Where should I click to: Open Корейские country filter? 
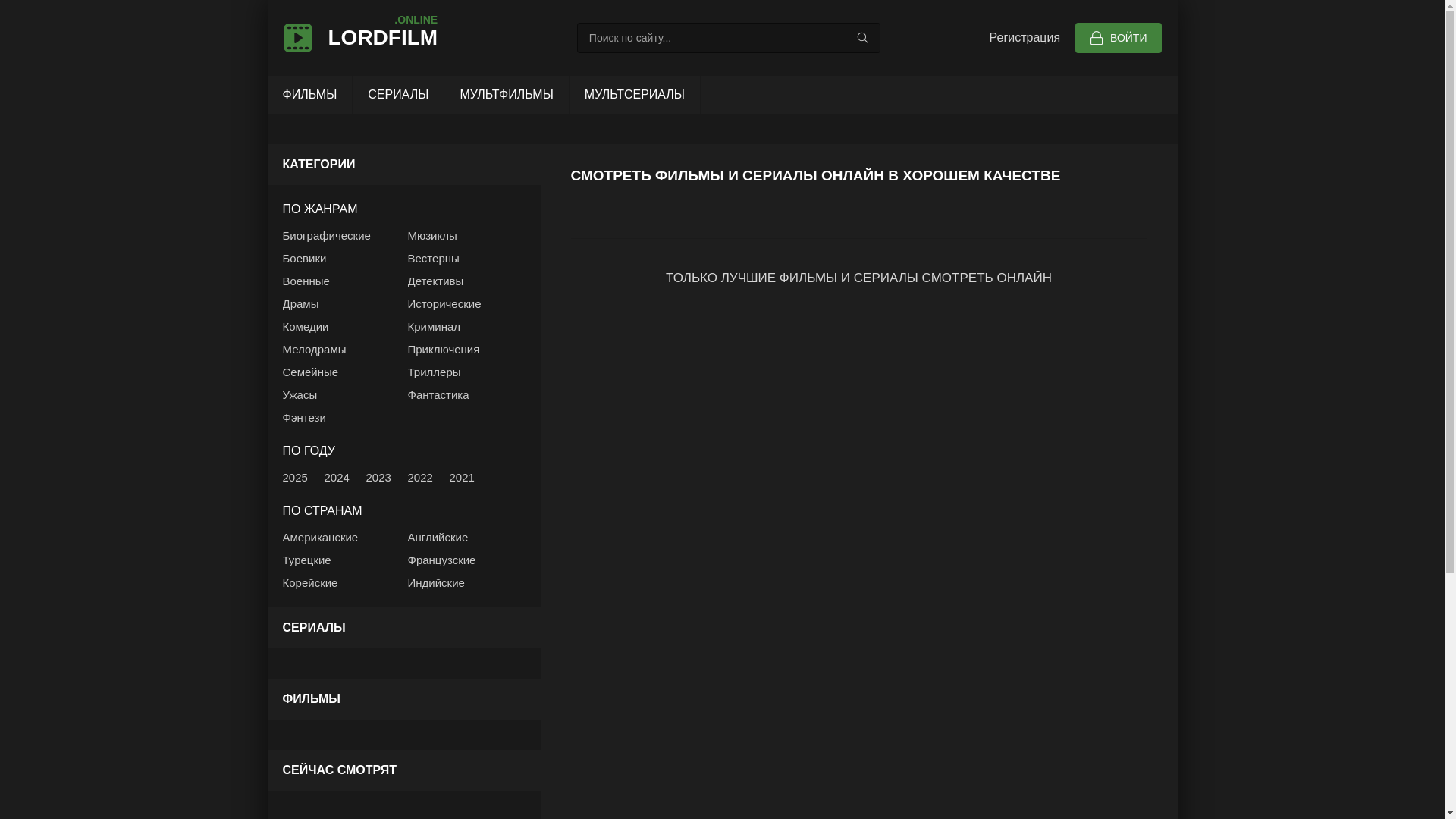tap(309, 583)
